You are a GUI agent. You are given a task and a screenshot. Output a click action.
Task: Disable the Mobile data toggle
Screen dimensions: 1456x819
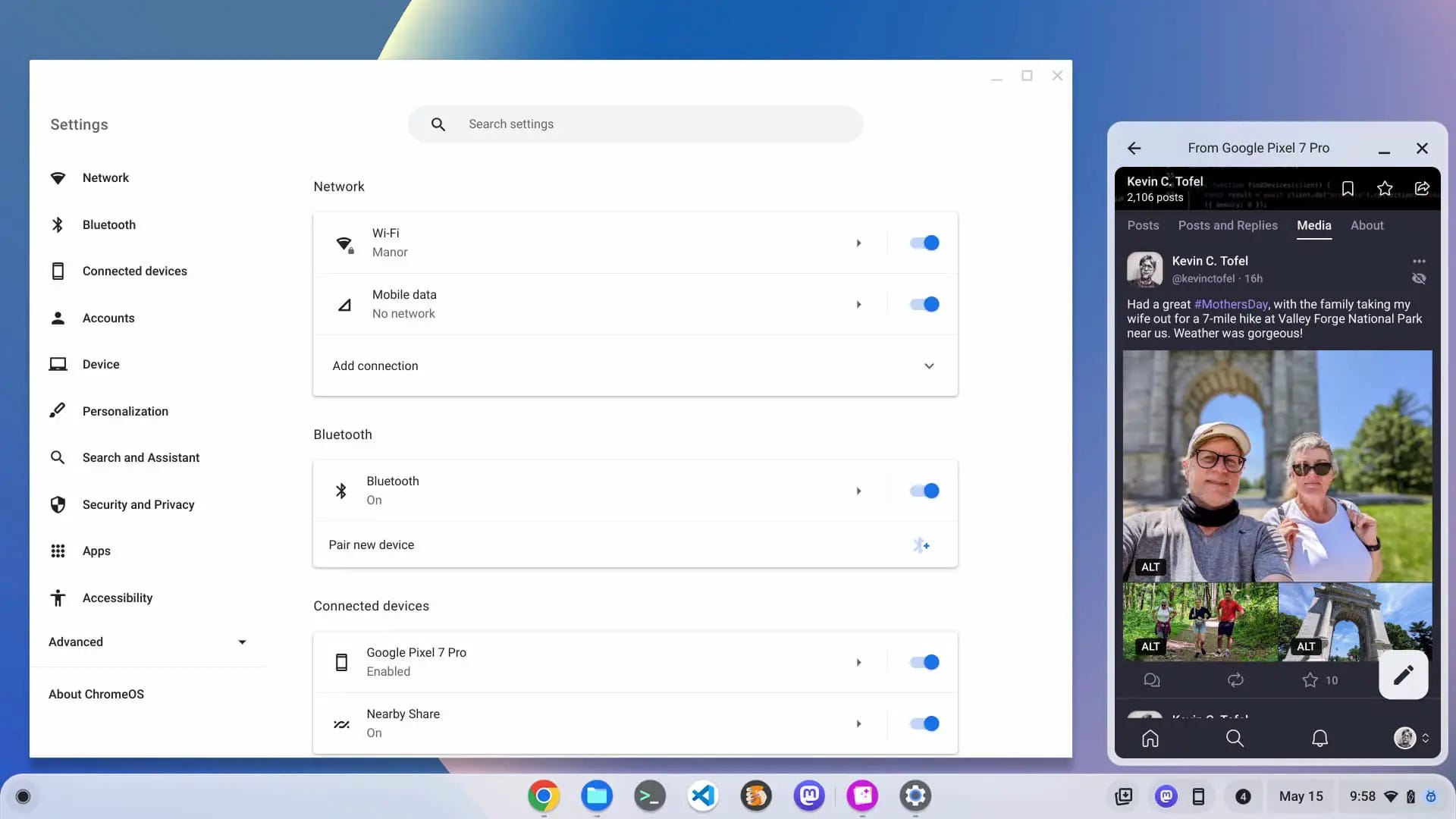pos(924,304)
